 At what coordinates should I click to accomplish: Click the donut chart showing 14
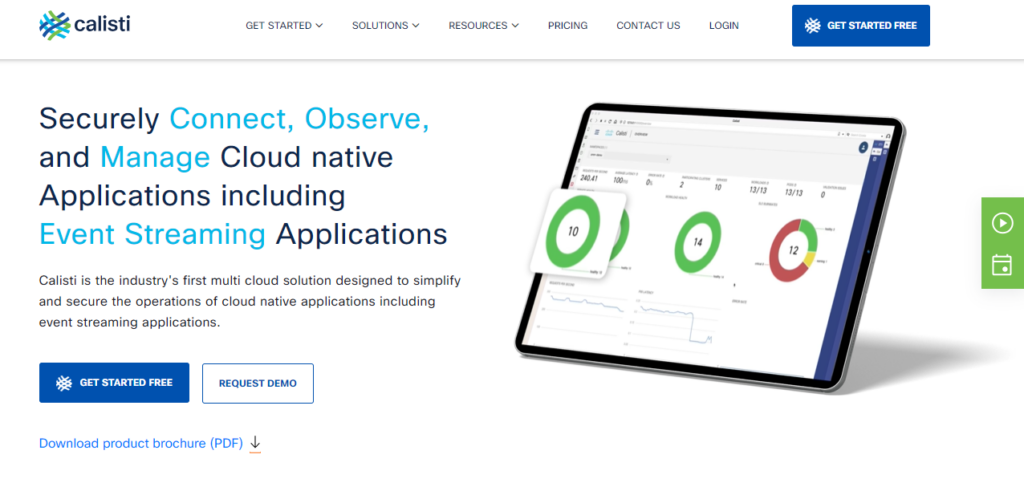[x=697, y=242]
